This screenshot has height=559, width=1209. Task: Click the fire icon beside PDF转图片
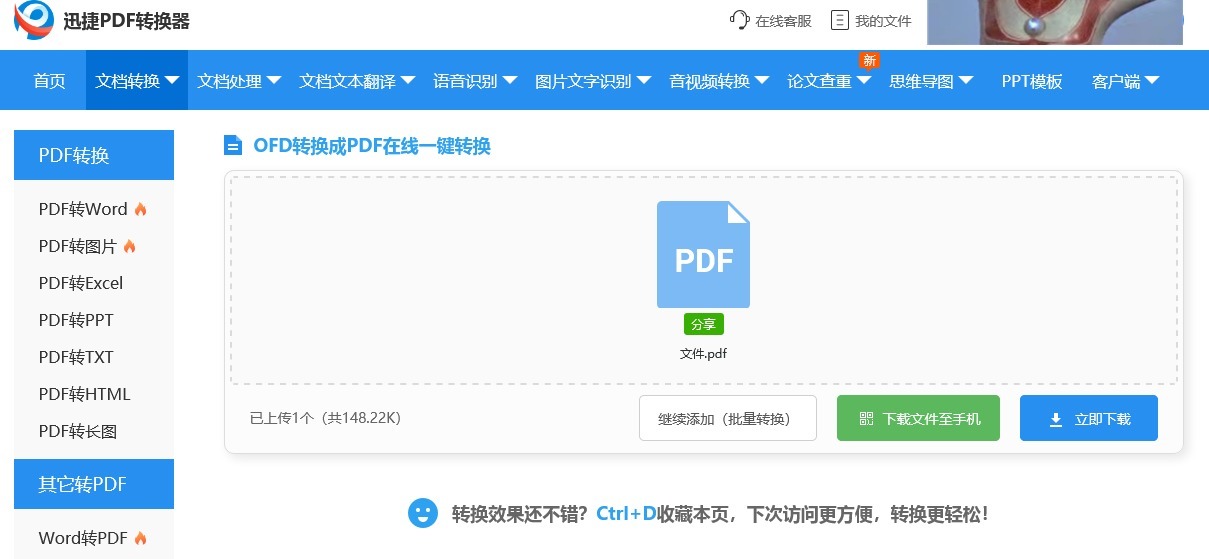tap(129, 246)
